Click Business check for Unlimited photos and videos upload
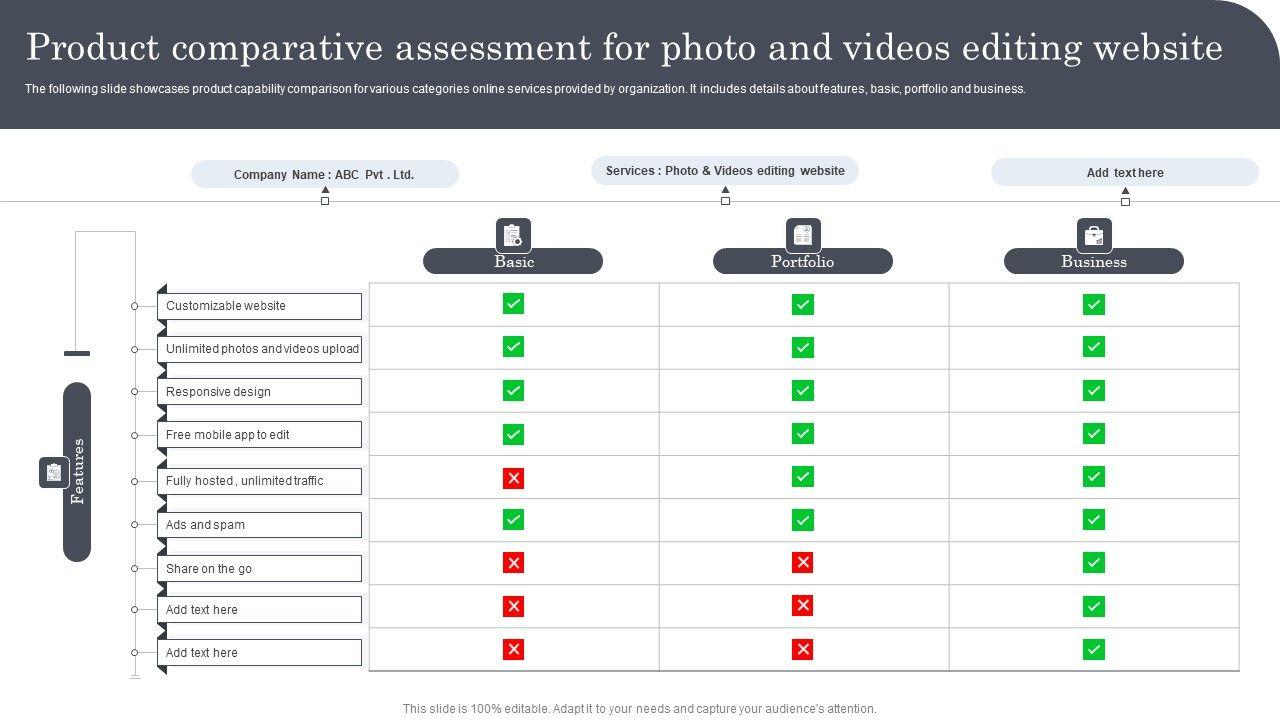This screenshot has height=720, width=1280. 1094,347
